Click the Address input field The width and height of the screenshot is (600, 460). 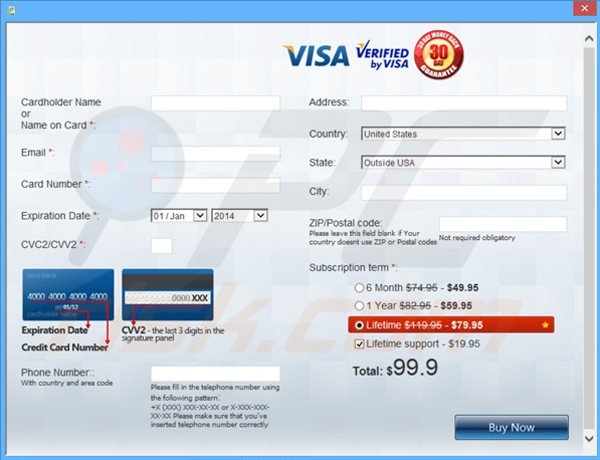[x=464, y=103]
